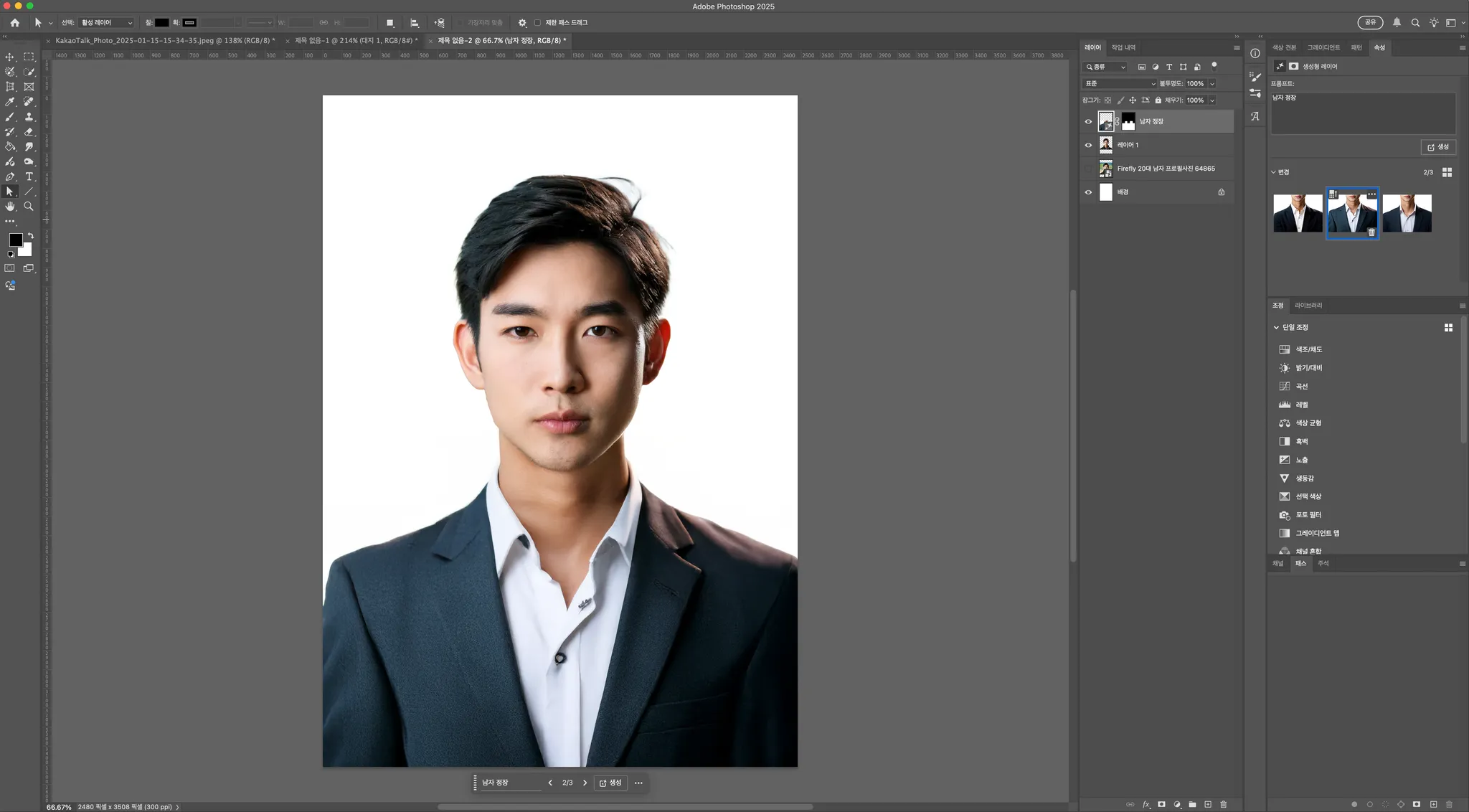Click the delete layer trash icon
Screen dimensions: 1469x812
(x=1224, y=804)
